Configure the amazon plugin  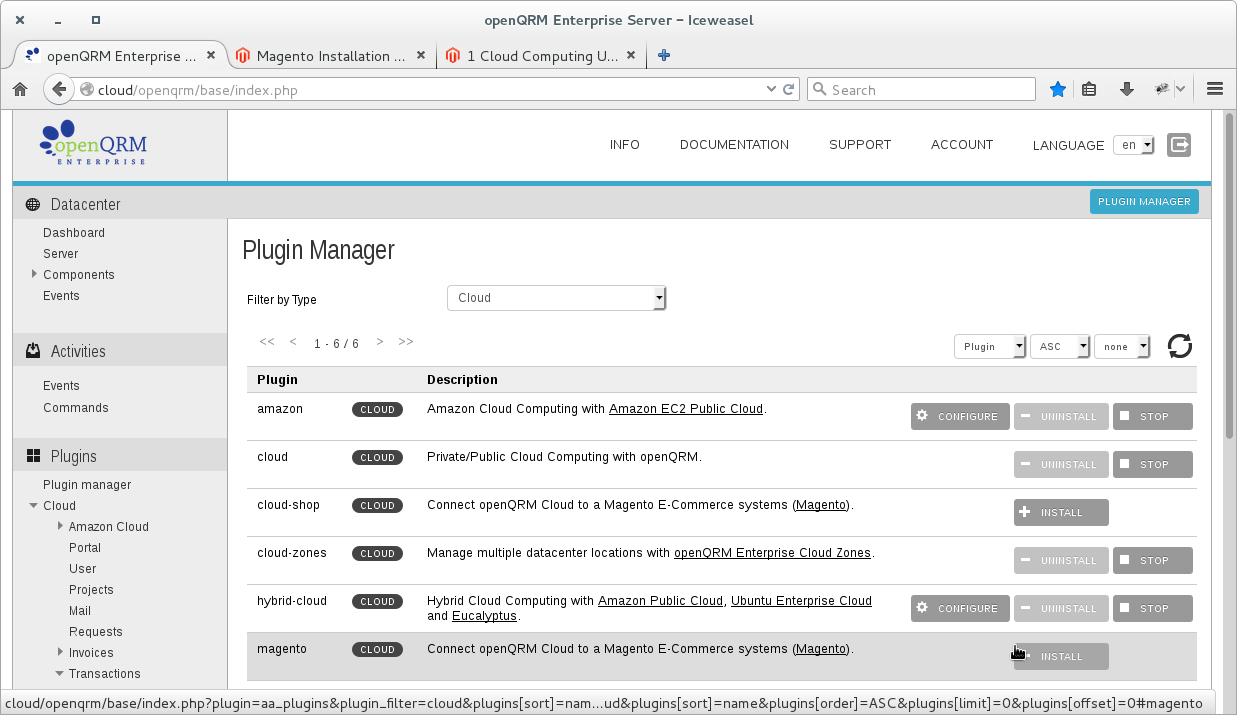[x=960, y=416]
